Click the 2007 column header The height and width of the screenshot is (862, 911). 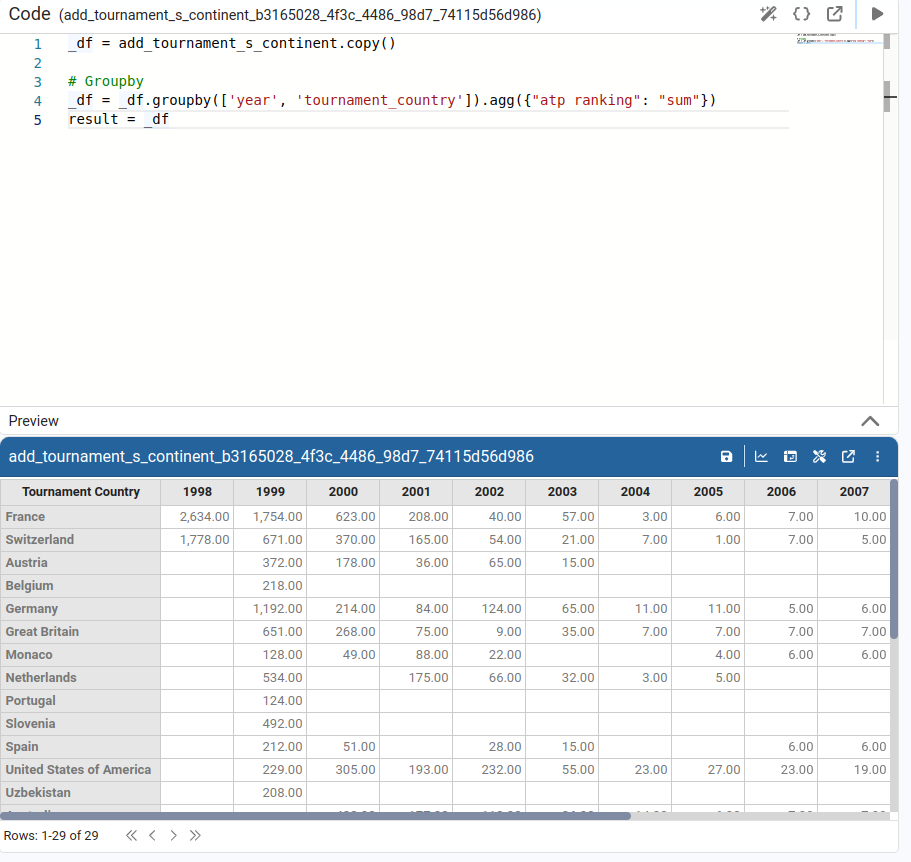[x=854, y=492]
